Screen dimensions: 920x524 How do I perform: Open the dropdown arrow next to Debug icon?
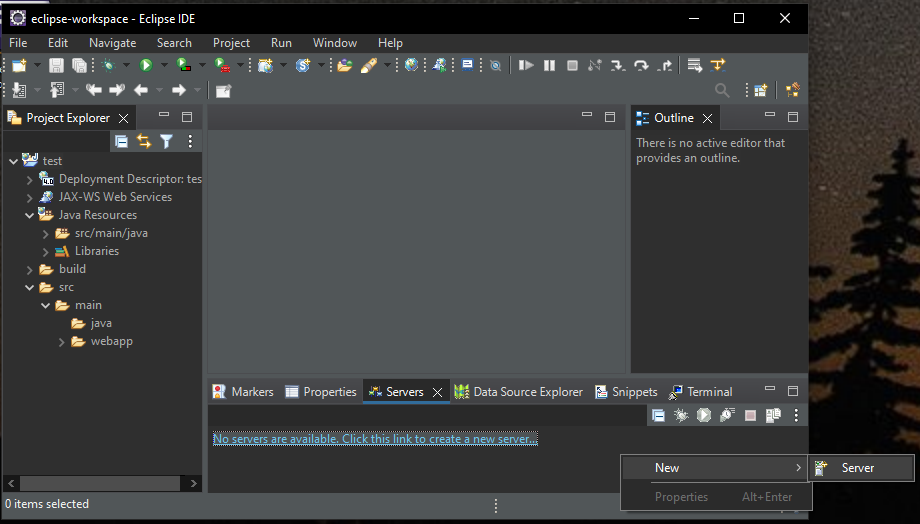tap(126, 65)
